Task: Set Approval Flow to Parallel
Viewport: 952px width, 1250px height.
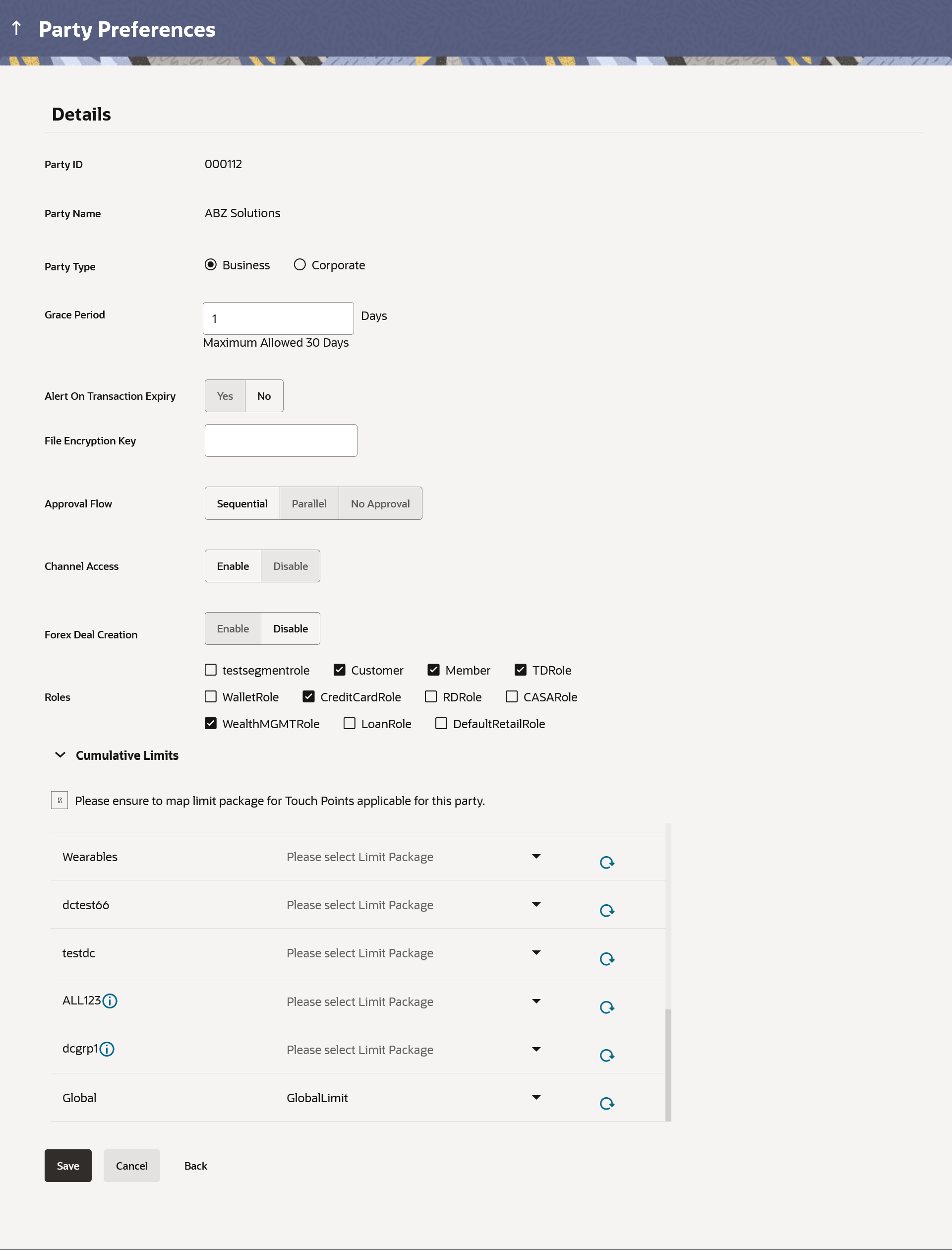Action: coord(309,503)
